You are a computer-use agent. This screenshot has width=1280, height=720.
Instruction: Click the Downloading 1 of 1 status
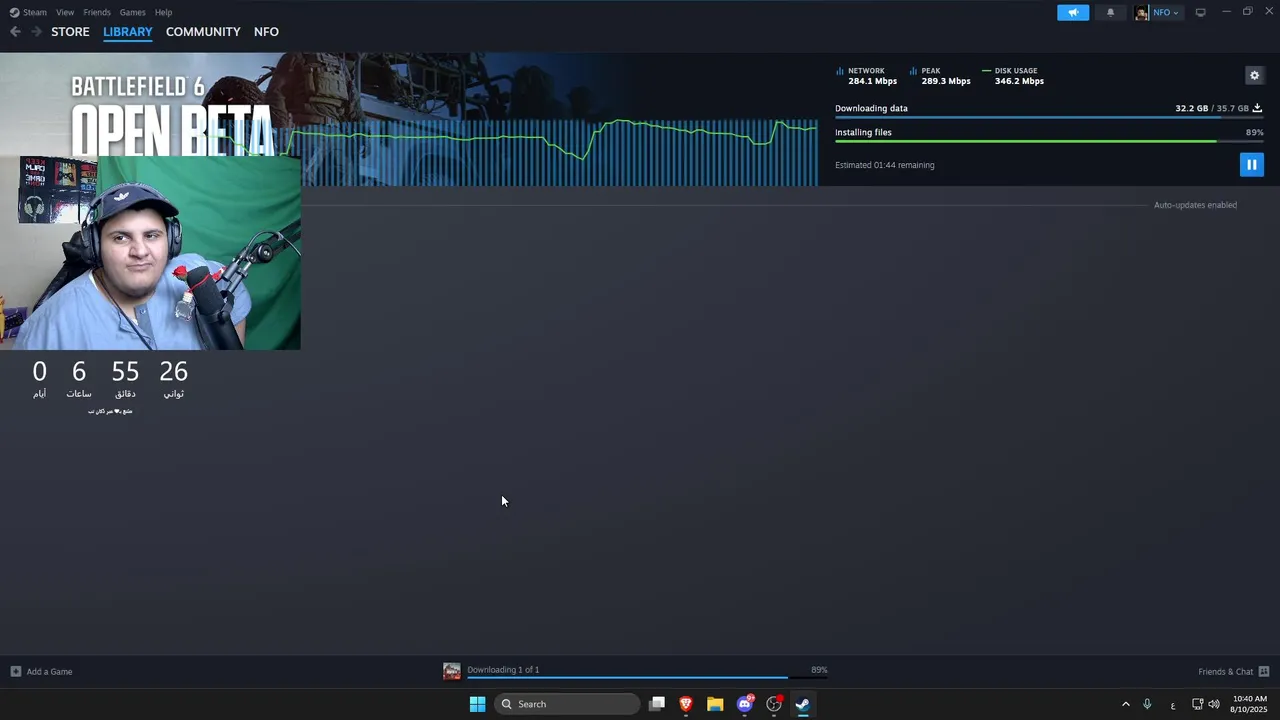(x=503, y=670)
